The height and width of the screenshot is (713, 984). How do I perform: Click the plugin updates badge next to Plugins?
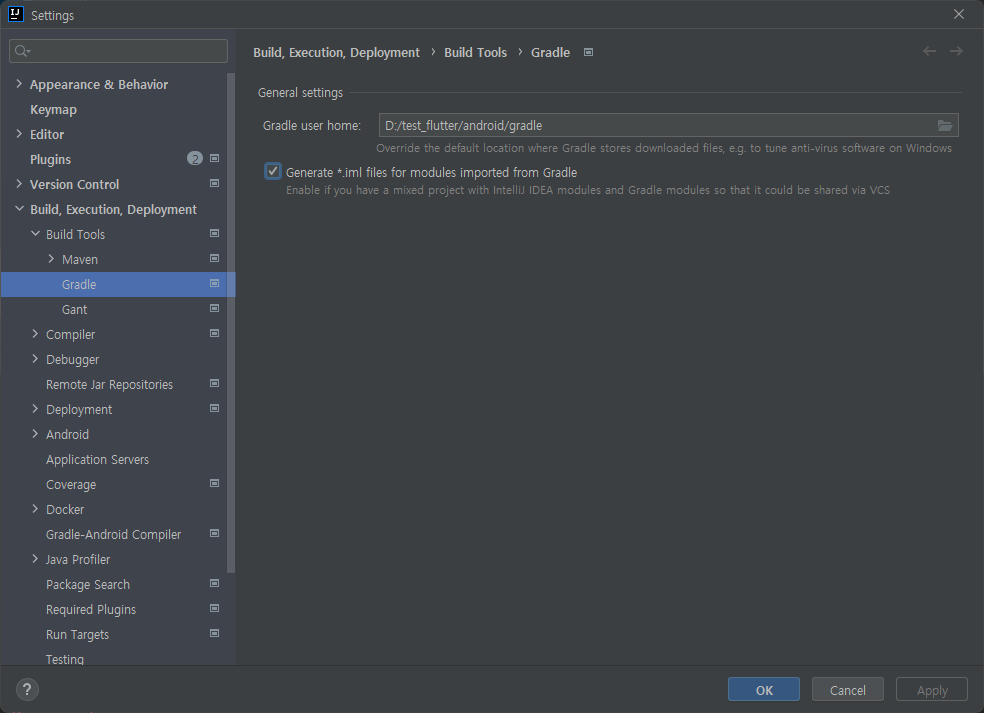[195, 159]
